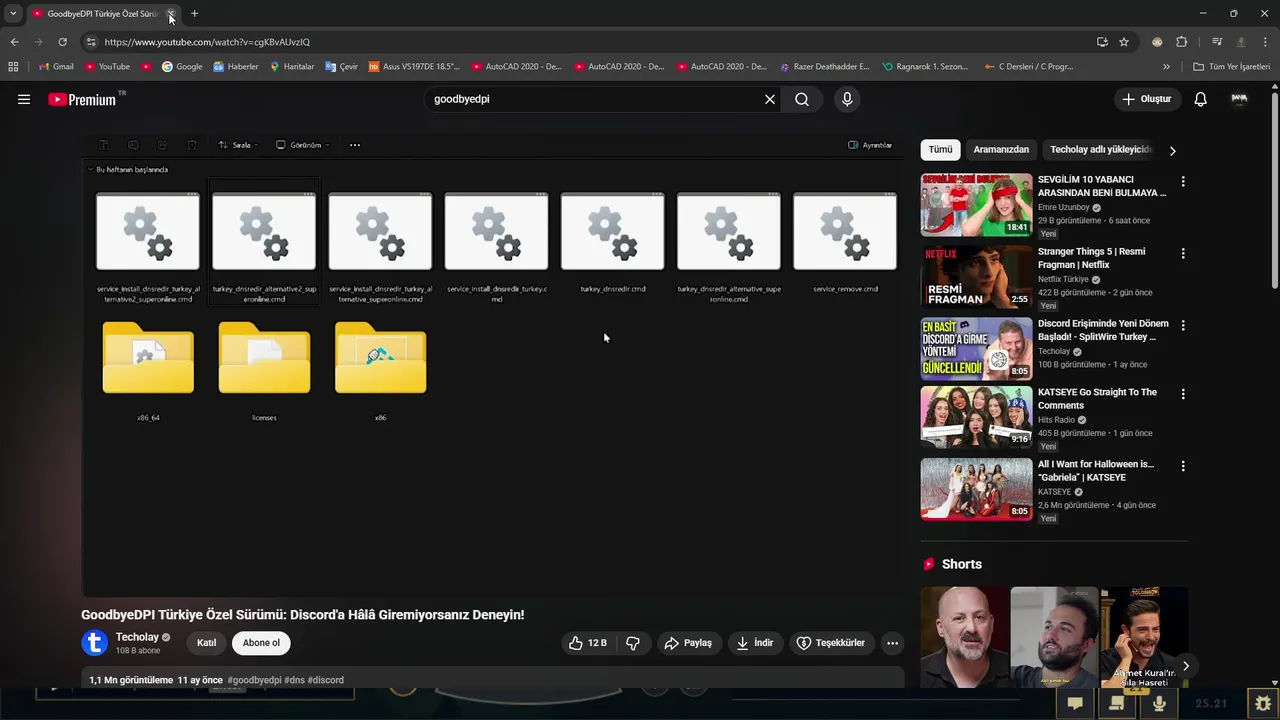Open the Çevir bookmark
The image size is (1280, 720).
pos(341,67)
